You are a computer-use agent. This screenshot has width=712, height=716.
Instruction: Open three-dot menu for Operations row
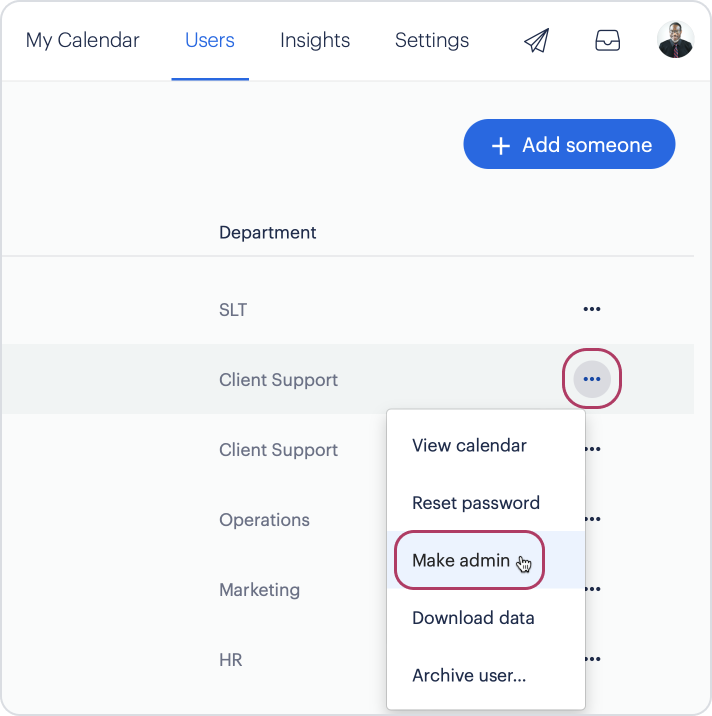click(x=593, y=519)
